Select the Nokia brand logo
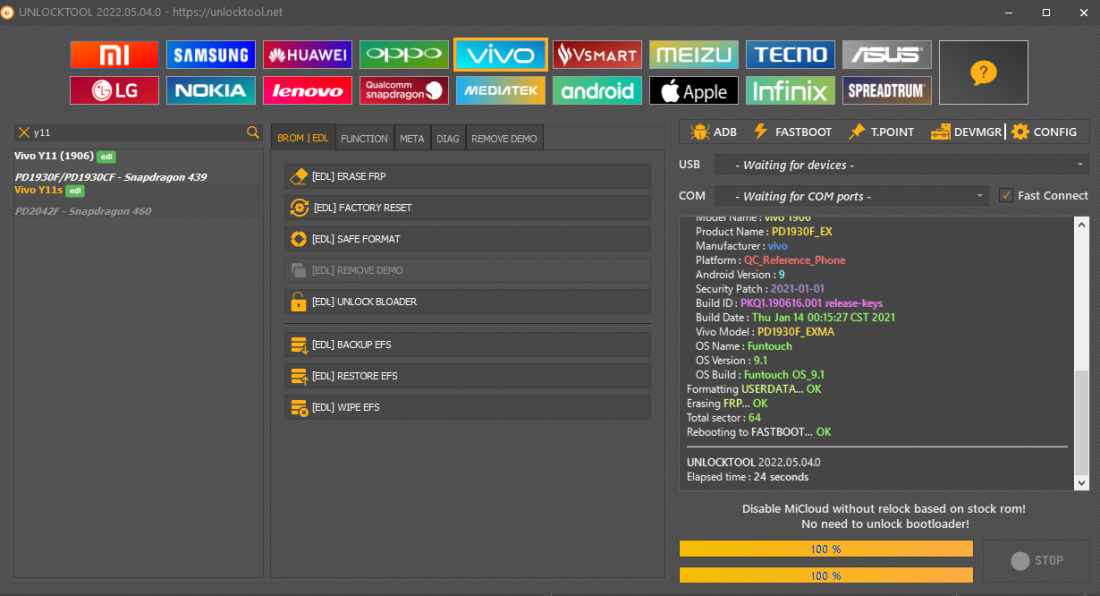Viewport: 1100px width, 596px height. click(210, 90)
